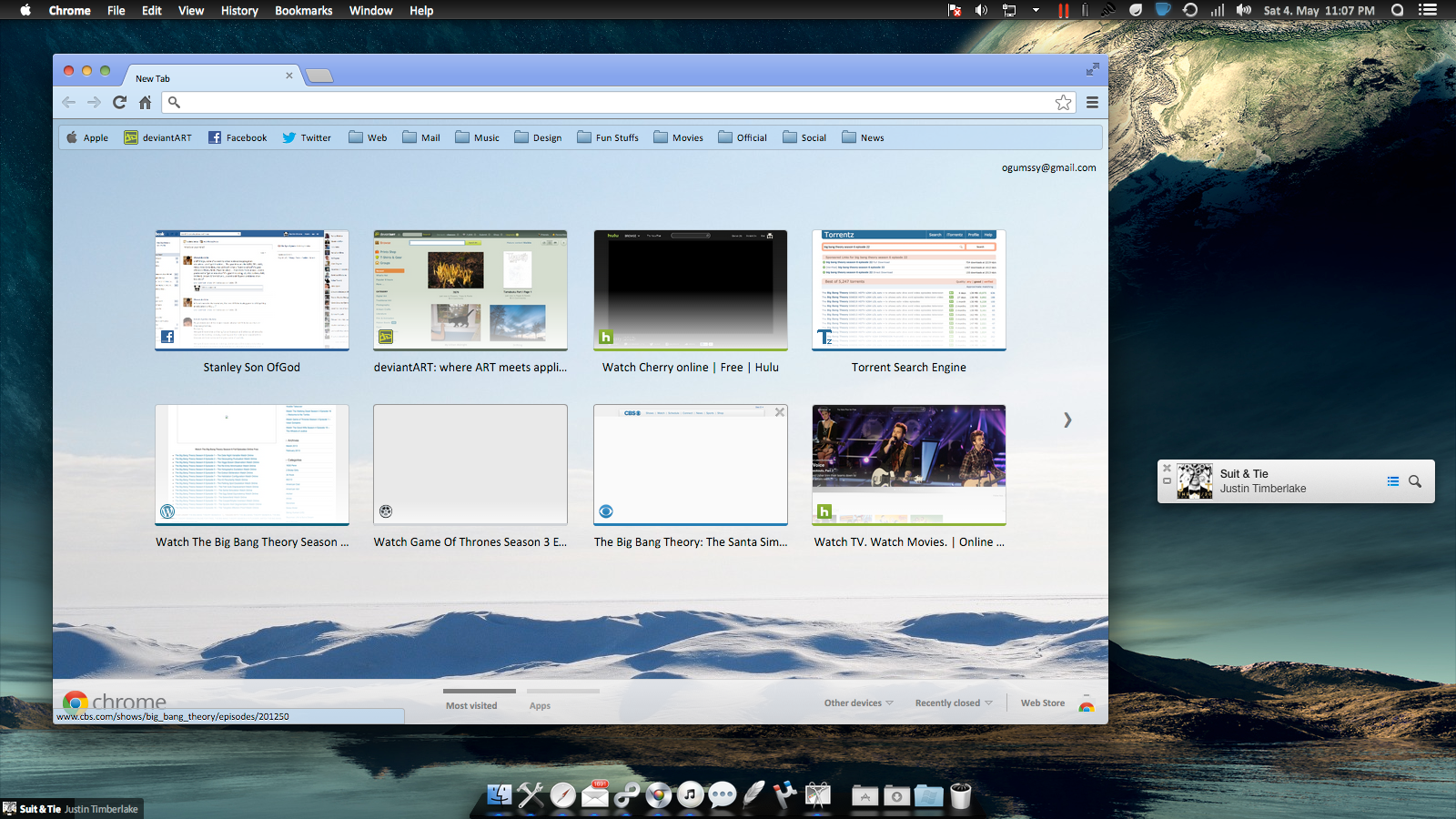The width and height of the screenshot is (1456, 819).
Task: Open the Chrome hamburger menu
Action: point(1092,103)
